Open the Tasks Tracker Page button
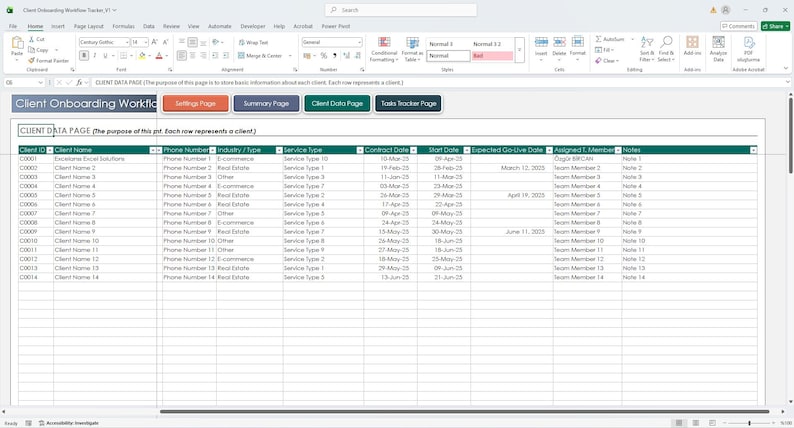794x428 pixels. (x=408, y=103)
